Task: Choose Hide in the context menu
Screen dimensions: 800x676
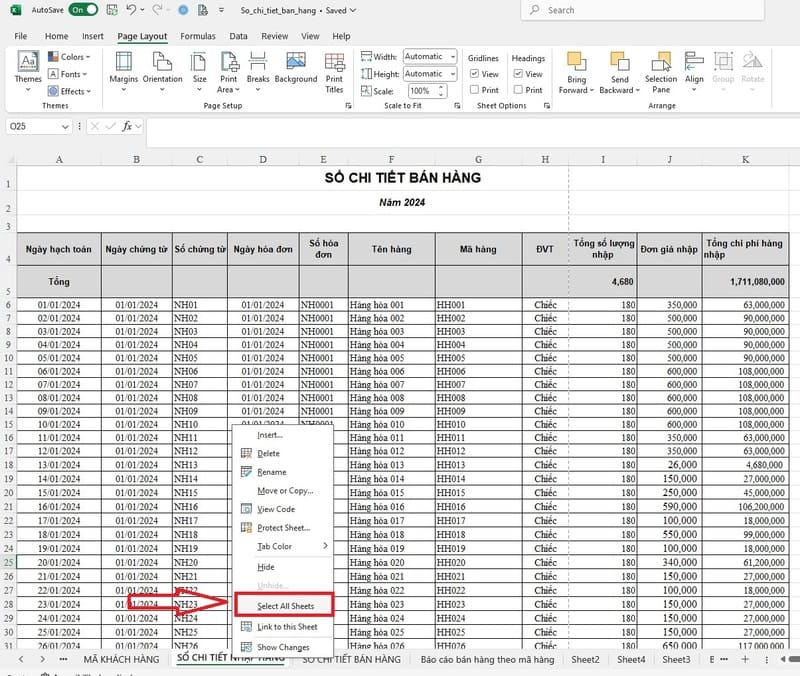Action: 283,567
